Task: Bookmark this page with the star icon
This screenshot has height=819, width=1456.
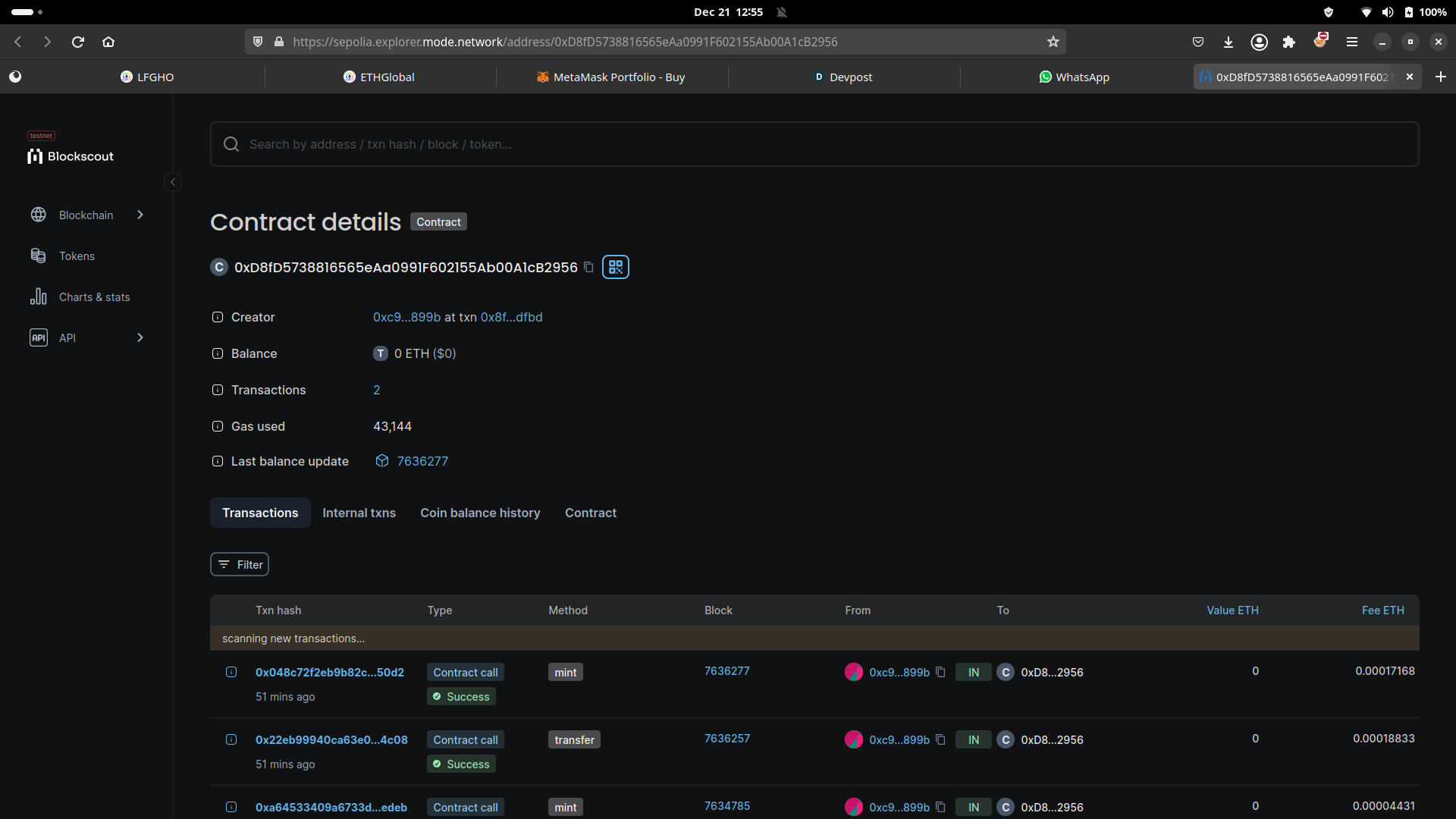Action: pyautogui.click(x=1053, y=42)
